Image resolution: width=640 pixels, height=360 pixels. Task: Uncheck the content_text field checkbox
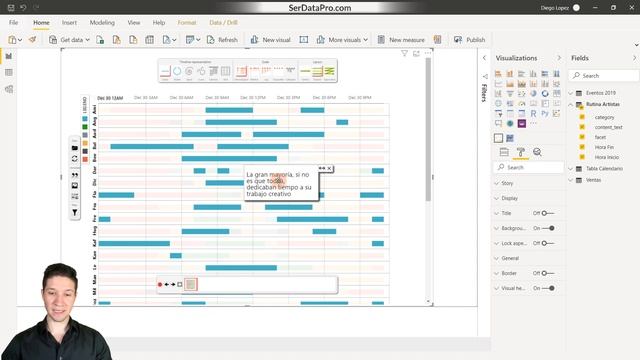point(582,127)
